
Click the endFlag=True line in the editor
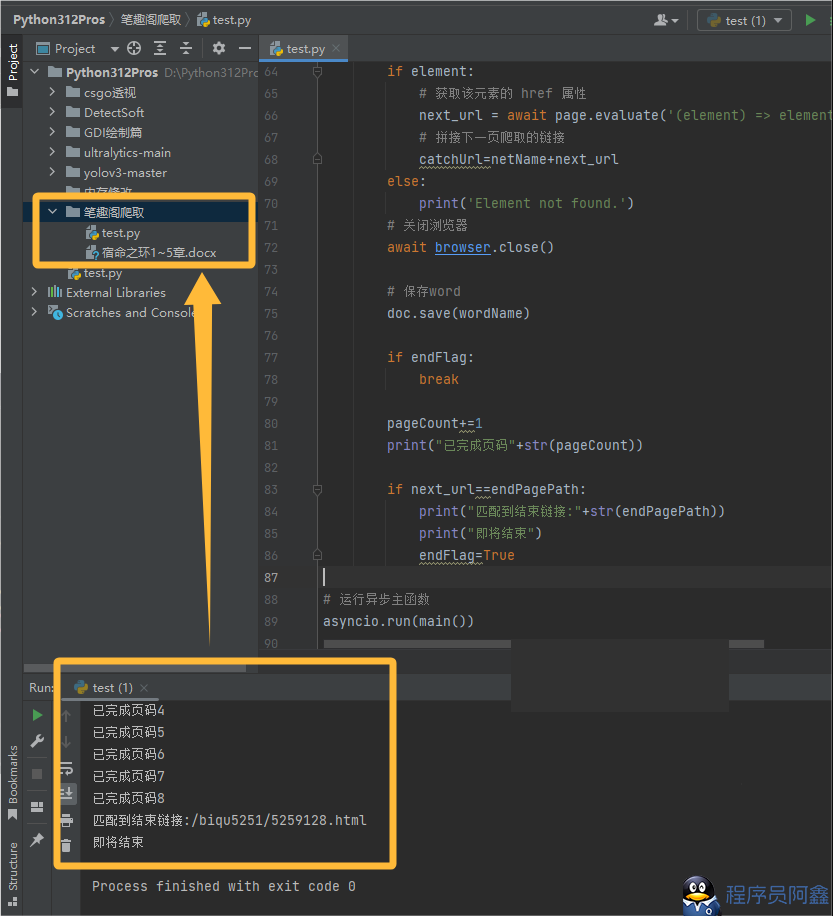[467, 555]
